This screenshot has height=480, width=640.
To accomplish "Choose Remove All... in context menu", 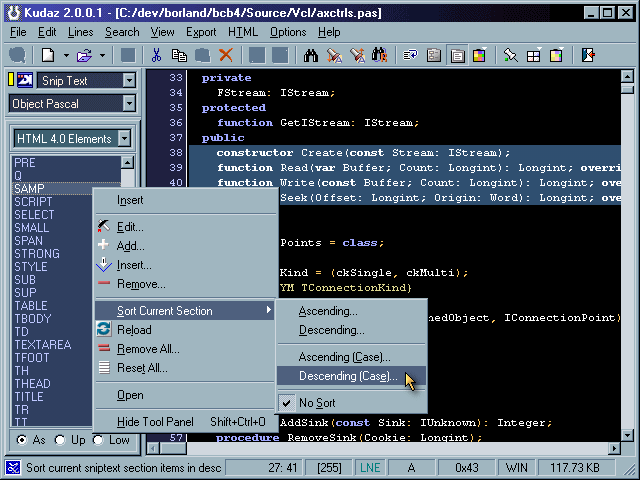I will pos(184,349).
